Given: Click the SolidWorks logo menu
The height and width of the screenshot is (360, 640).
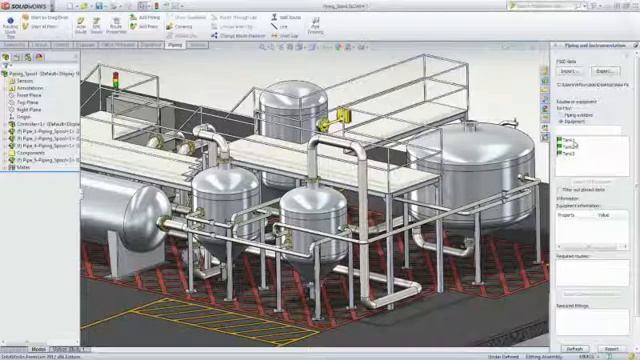Looking at the screenshot, I should pyautogui.click(x=25, y=6).
